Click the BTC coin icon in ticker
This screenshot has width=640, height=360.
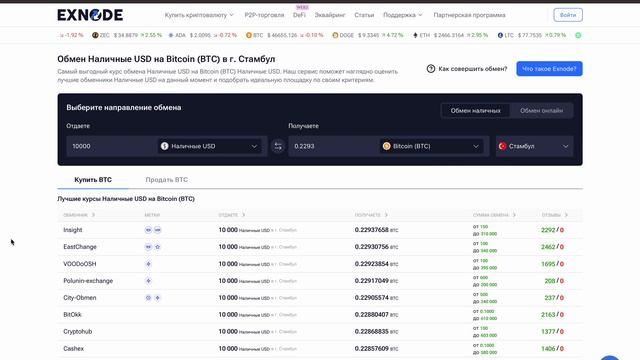tap(249, 35)
